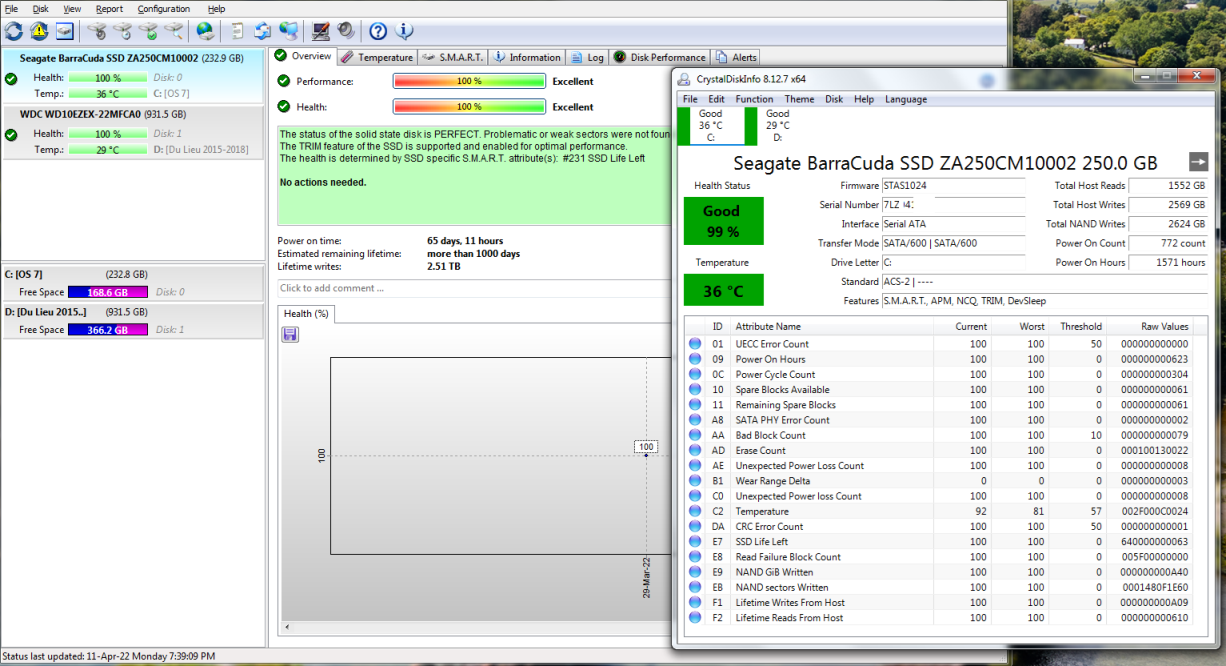Image resolution: width=1226 pixels, height=666 pixels.
Task: Click green check icon of WDC disk entry
Action: 11,135
